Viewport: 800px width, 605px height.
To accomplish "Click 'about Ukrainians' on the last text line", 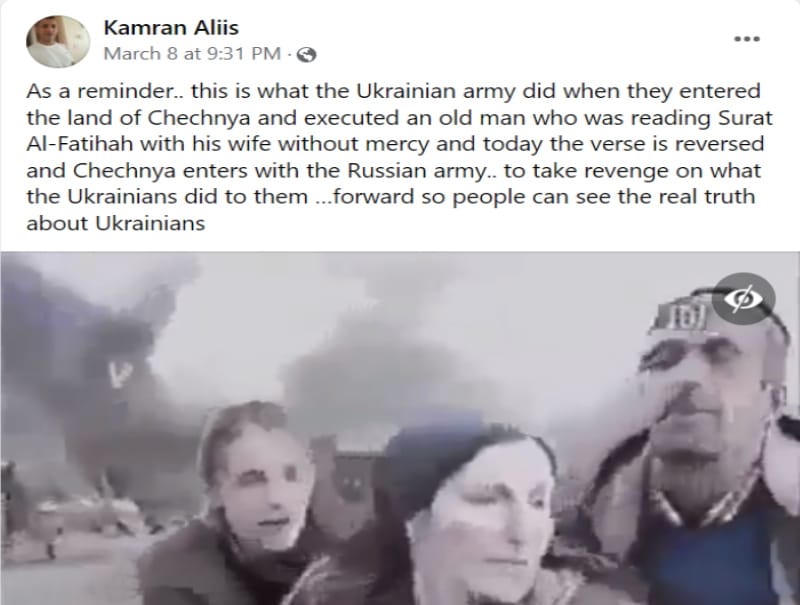I will (116, 223).
